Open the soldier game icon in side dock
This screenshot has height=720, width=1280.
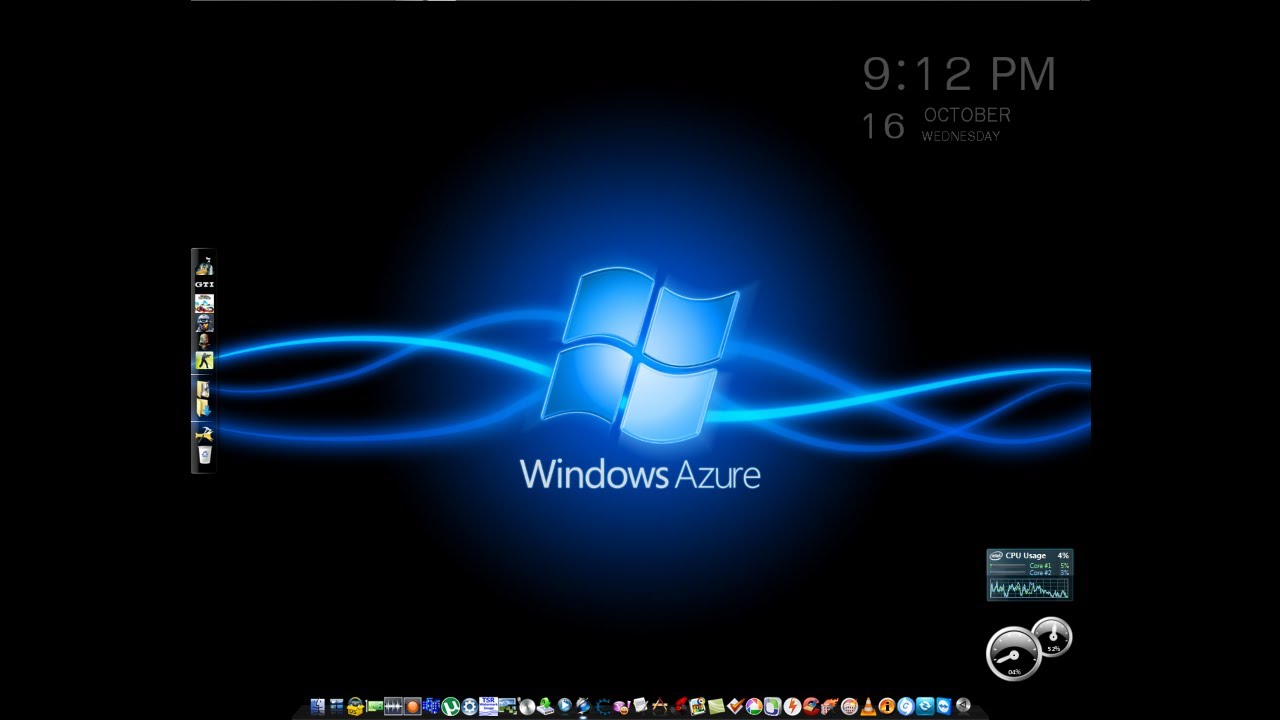pyautogui.click(x=204, y=323)
